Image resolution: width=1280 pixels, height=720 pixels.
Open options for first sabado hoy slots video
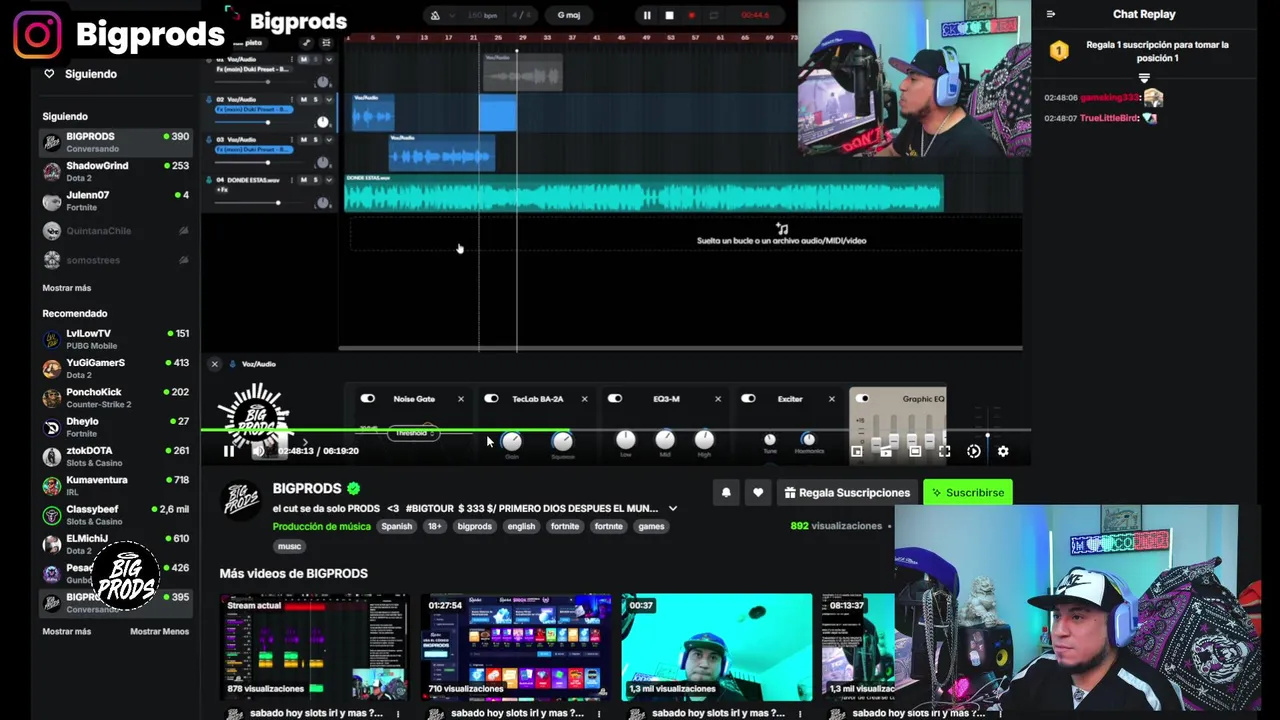pyautogui.click(x=398, y=714)
